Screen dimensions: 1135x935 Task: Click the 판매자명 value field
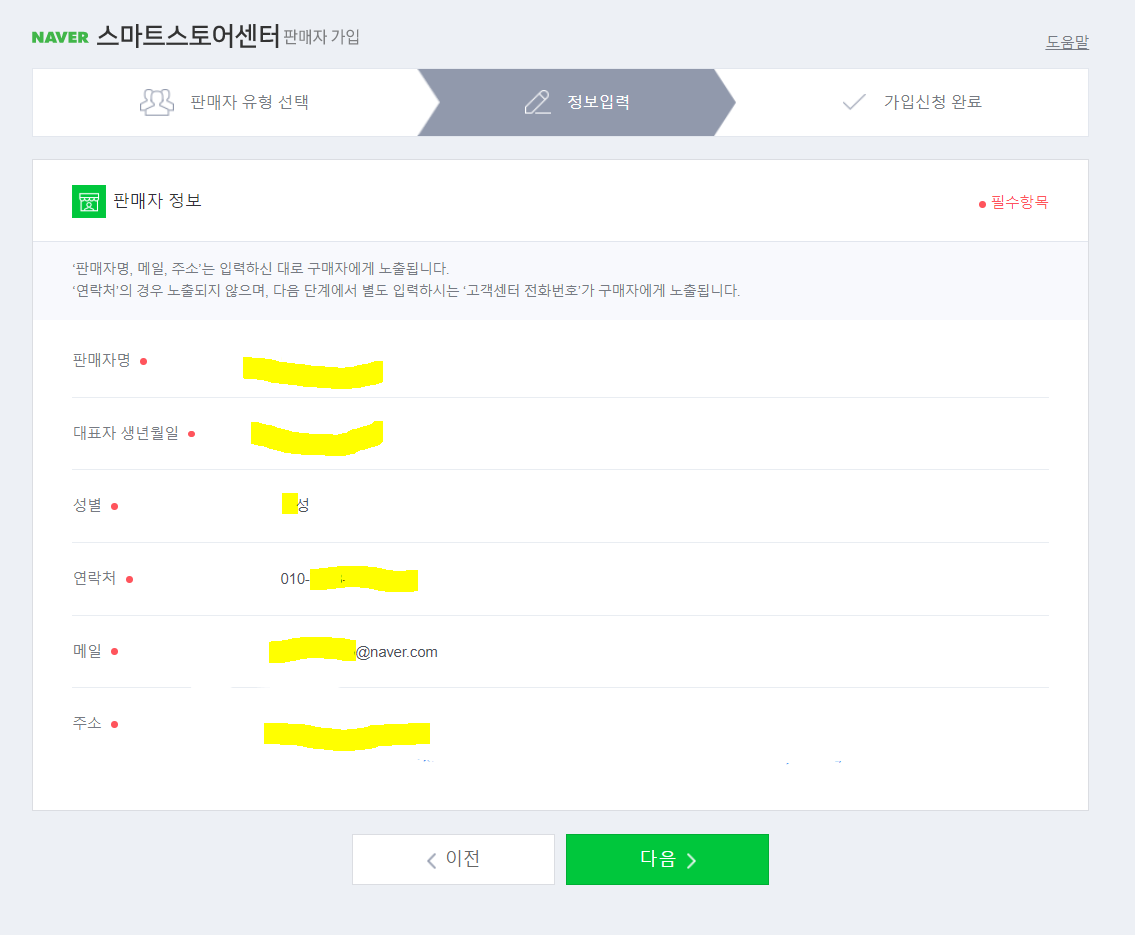tap(313, 372)
